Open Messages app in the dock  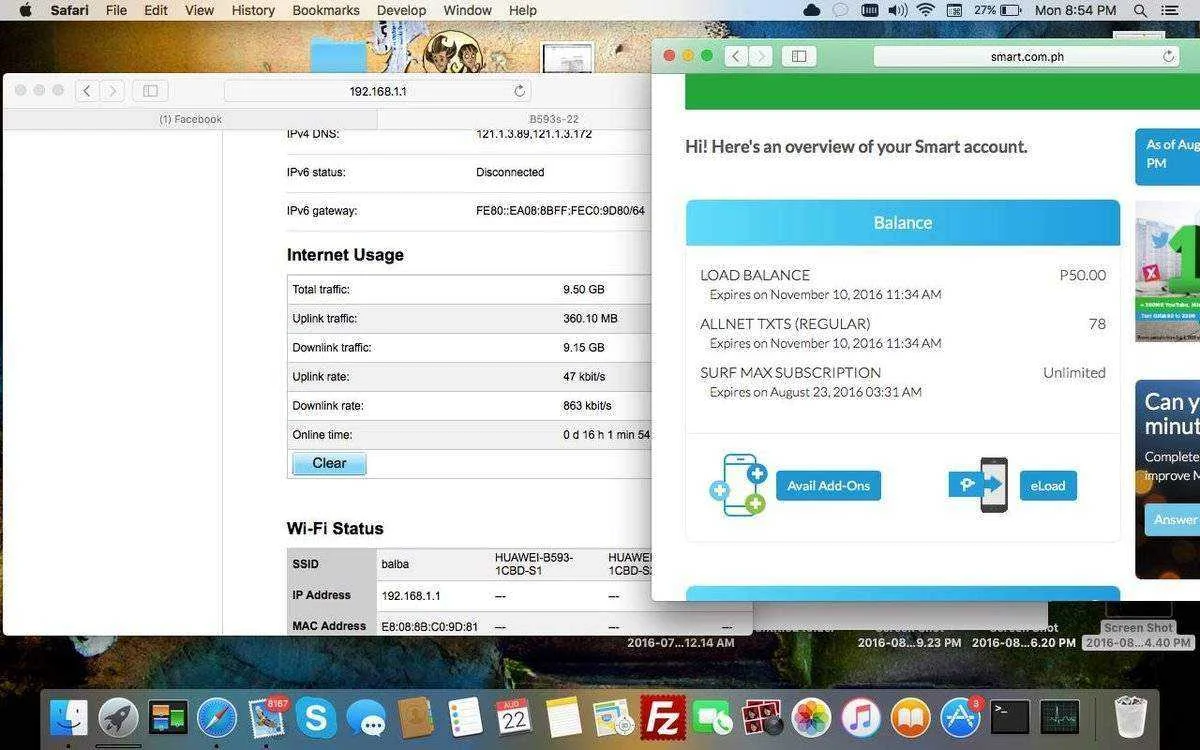366,718
